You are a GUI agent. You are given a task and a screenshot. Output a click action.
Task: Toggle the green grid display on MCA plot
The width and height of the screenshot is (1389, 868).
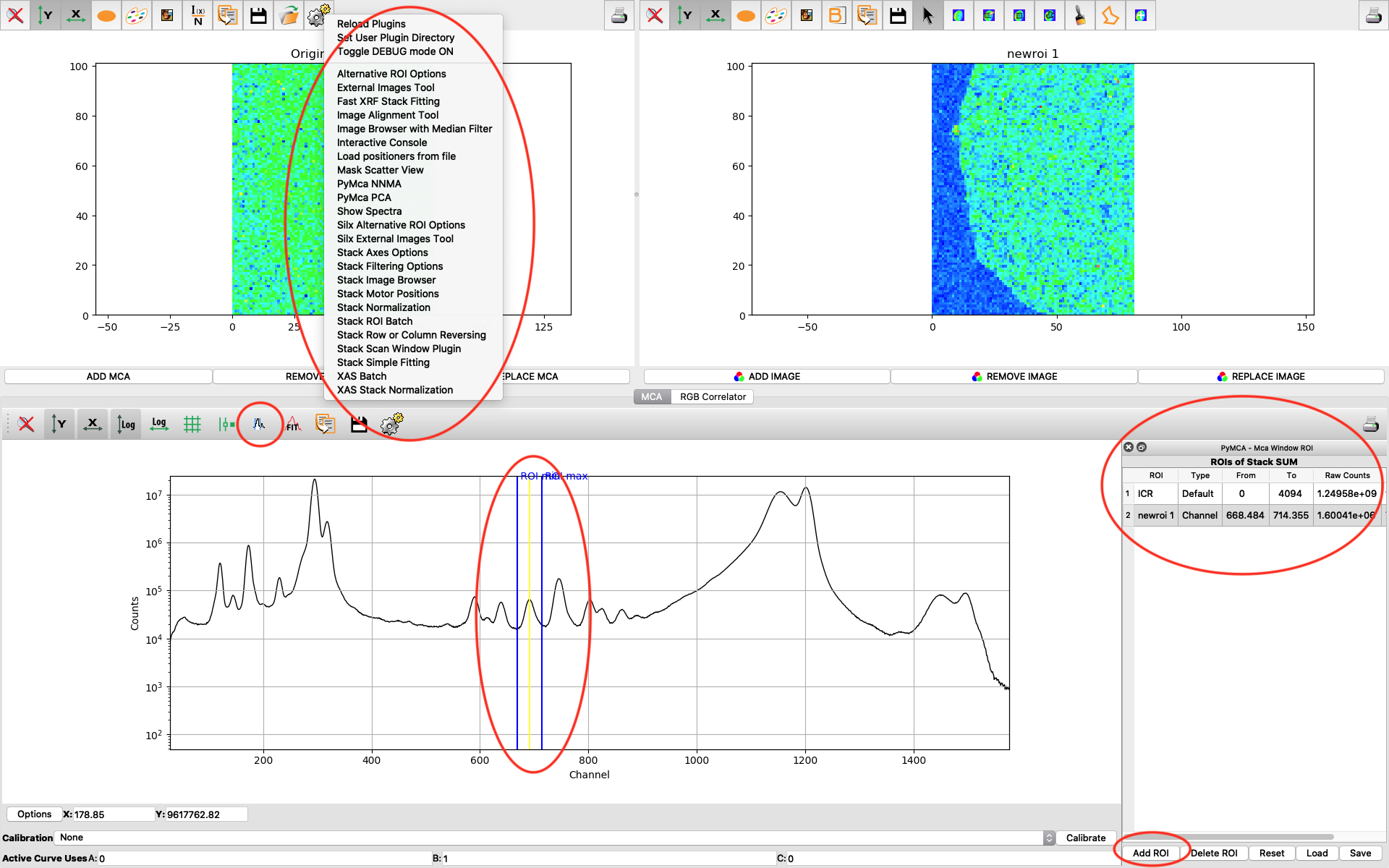(192, 424)
